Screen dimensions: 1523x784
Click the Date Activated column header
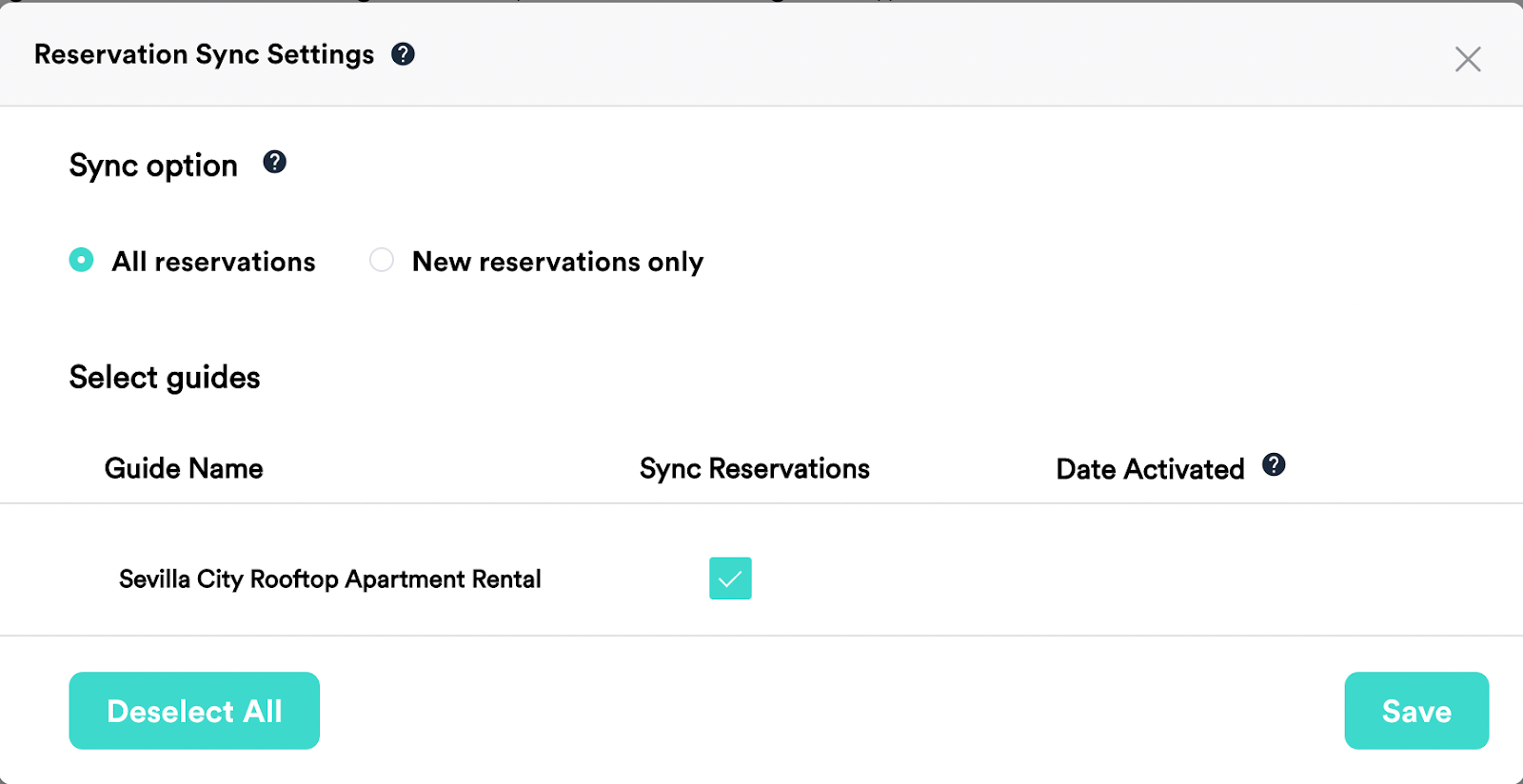click(1150, 469)
